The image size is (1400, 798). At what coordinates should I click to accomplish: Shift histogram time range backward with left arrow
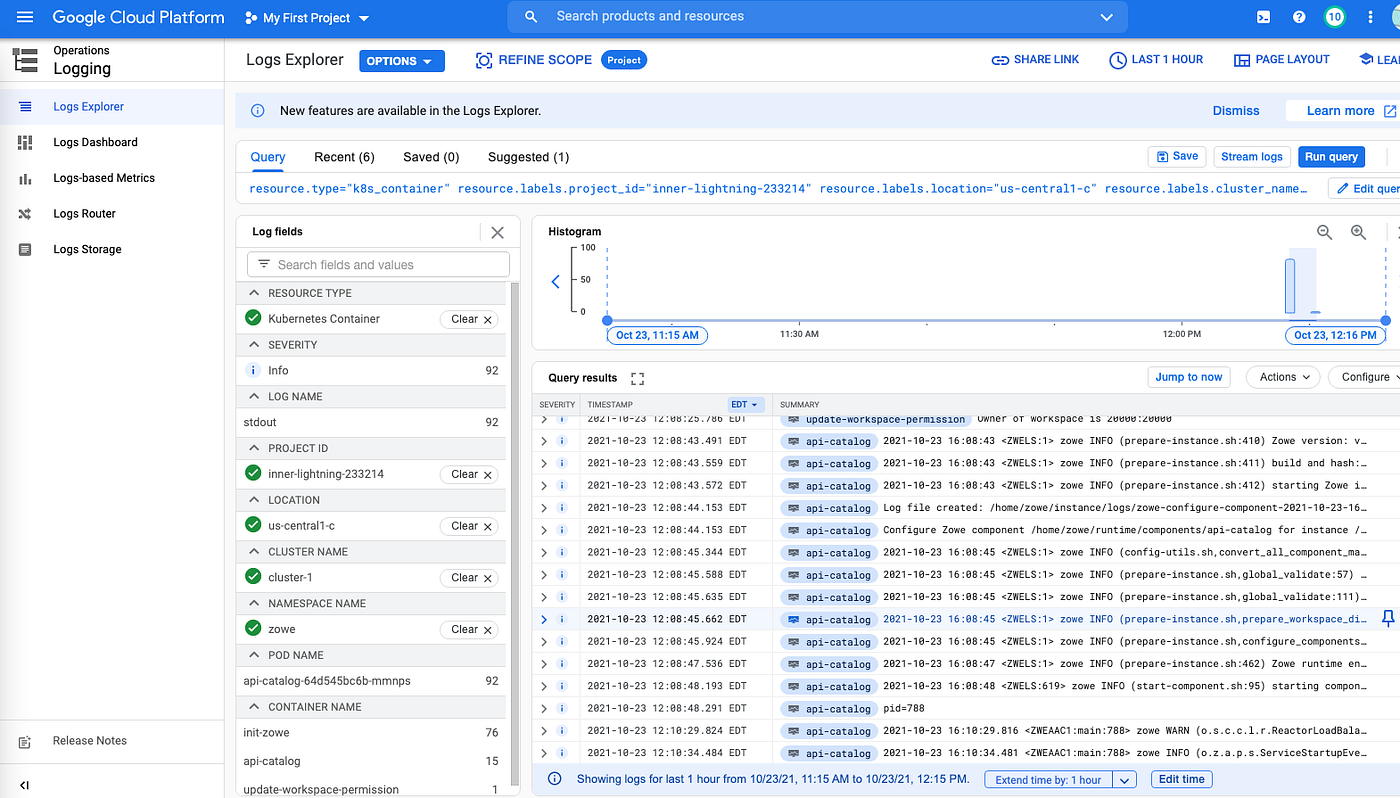pyautogui.click(x=556, y=282)
